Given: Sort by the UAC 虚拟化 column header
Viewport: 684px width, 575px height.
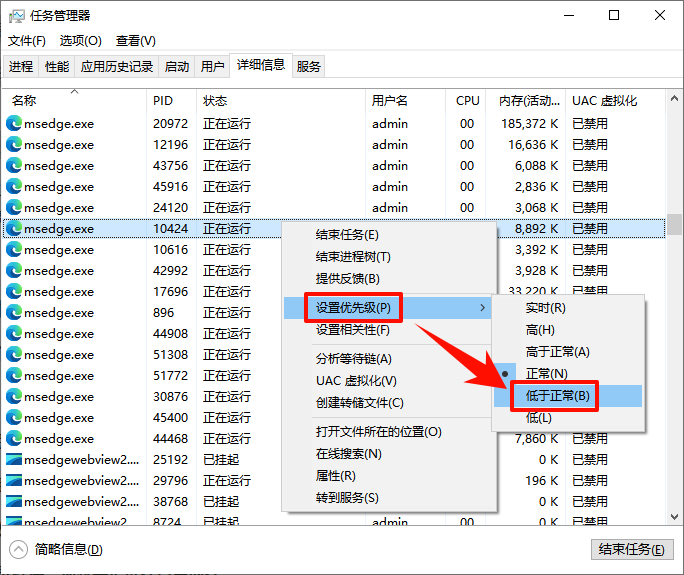Looking at the screenshot, I should click(616, 101).
